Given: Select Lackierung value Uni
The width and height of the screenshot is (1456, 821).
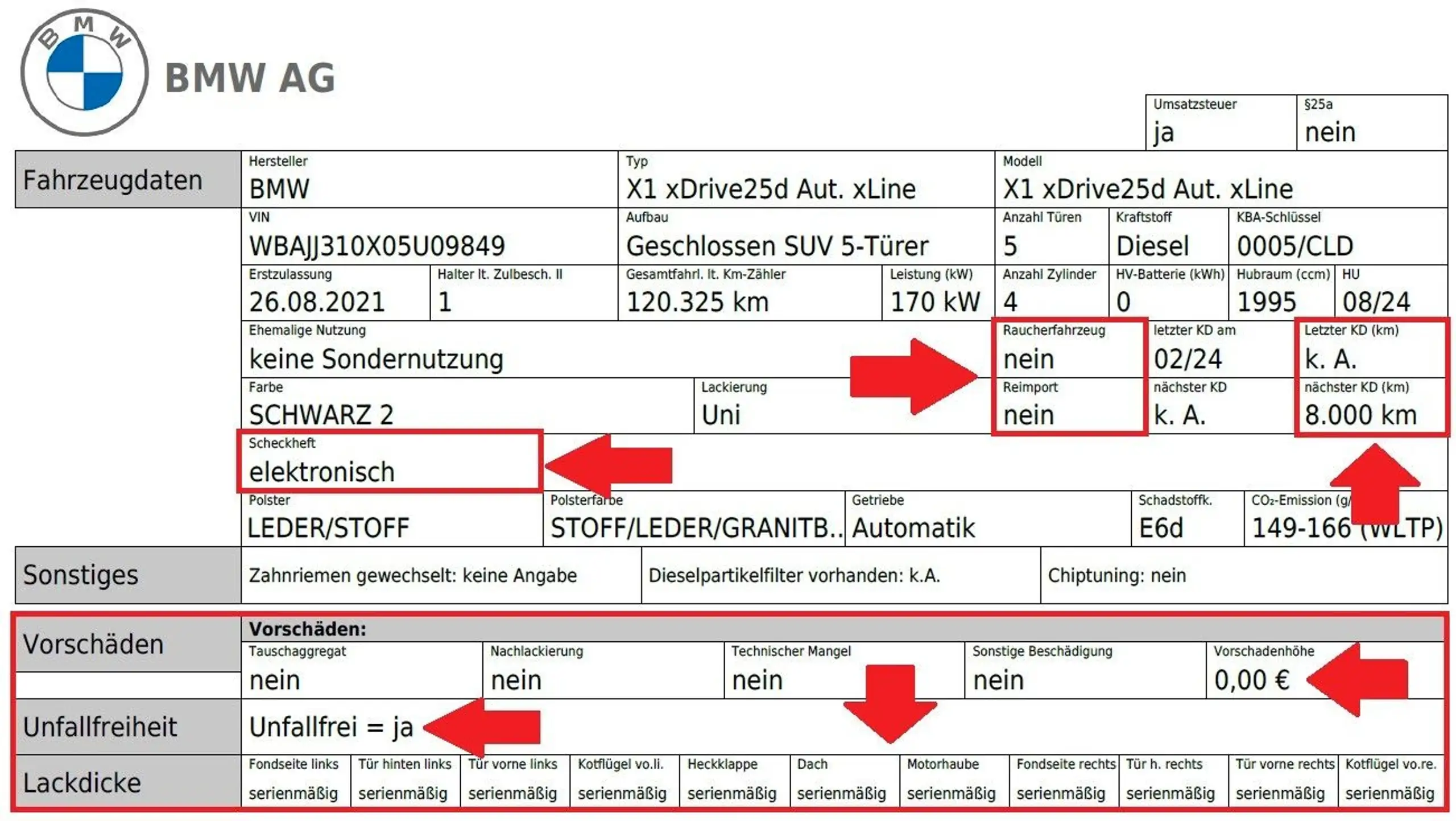Looking at the screenshot, I should pyautogui.click(x=721, y=415).
